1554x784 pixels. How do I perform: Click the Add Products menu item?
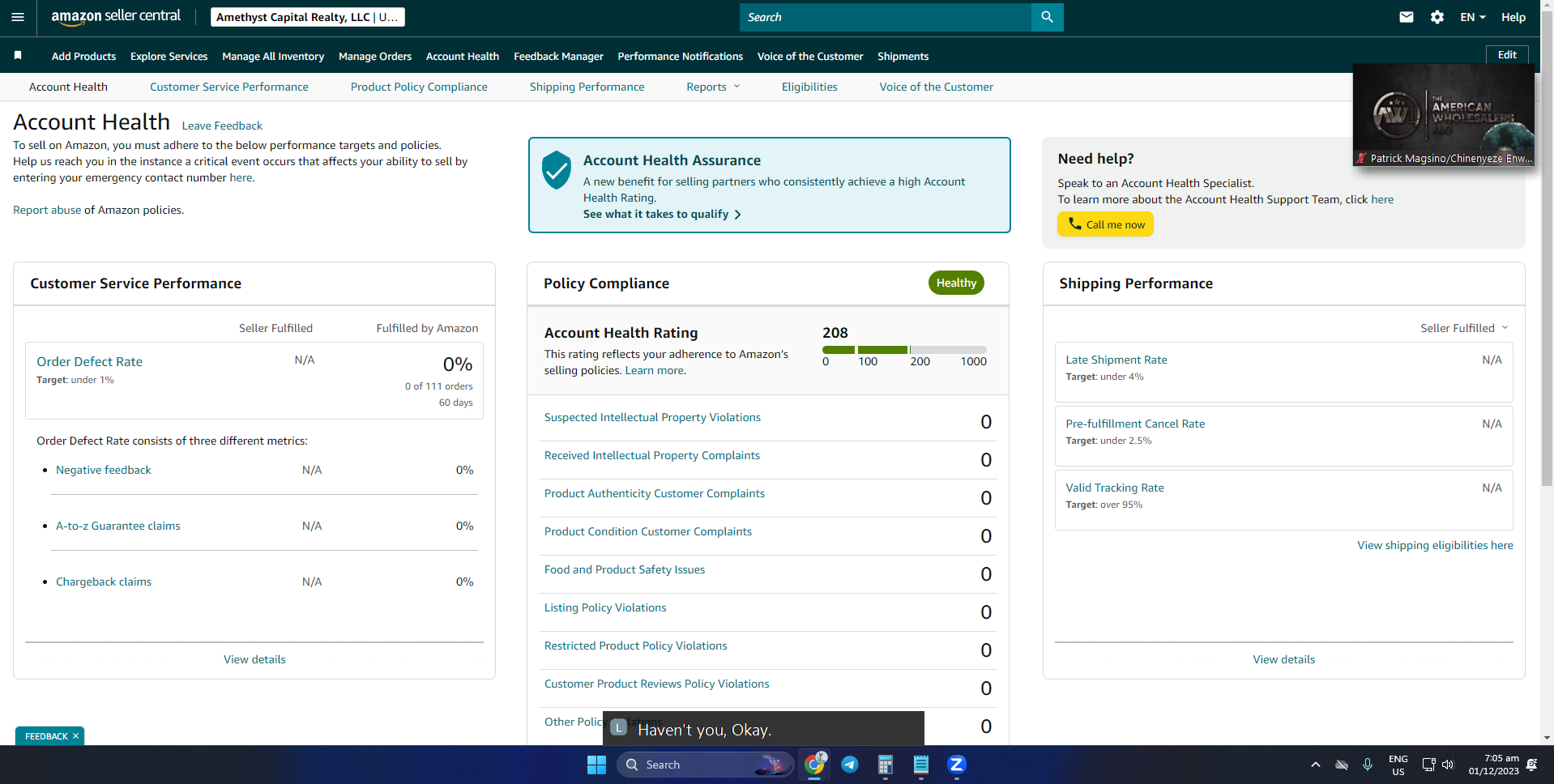point(83,56)
